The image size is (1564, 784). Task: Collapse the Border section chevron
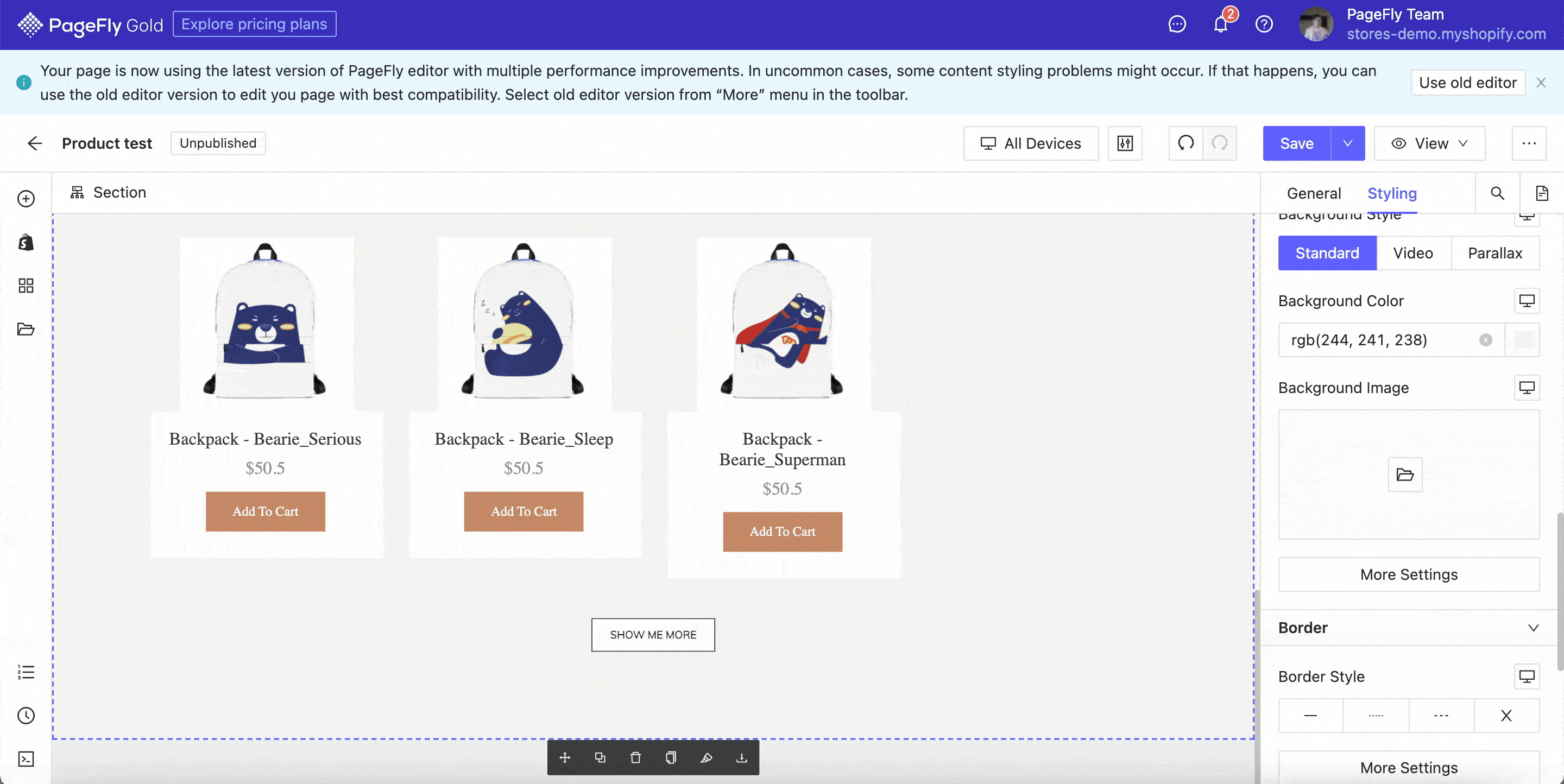click(x=1533, y=628)
